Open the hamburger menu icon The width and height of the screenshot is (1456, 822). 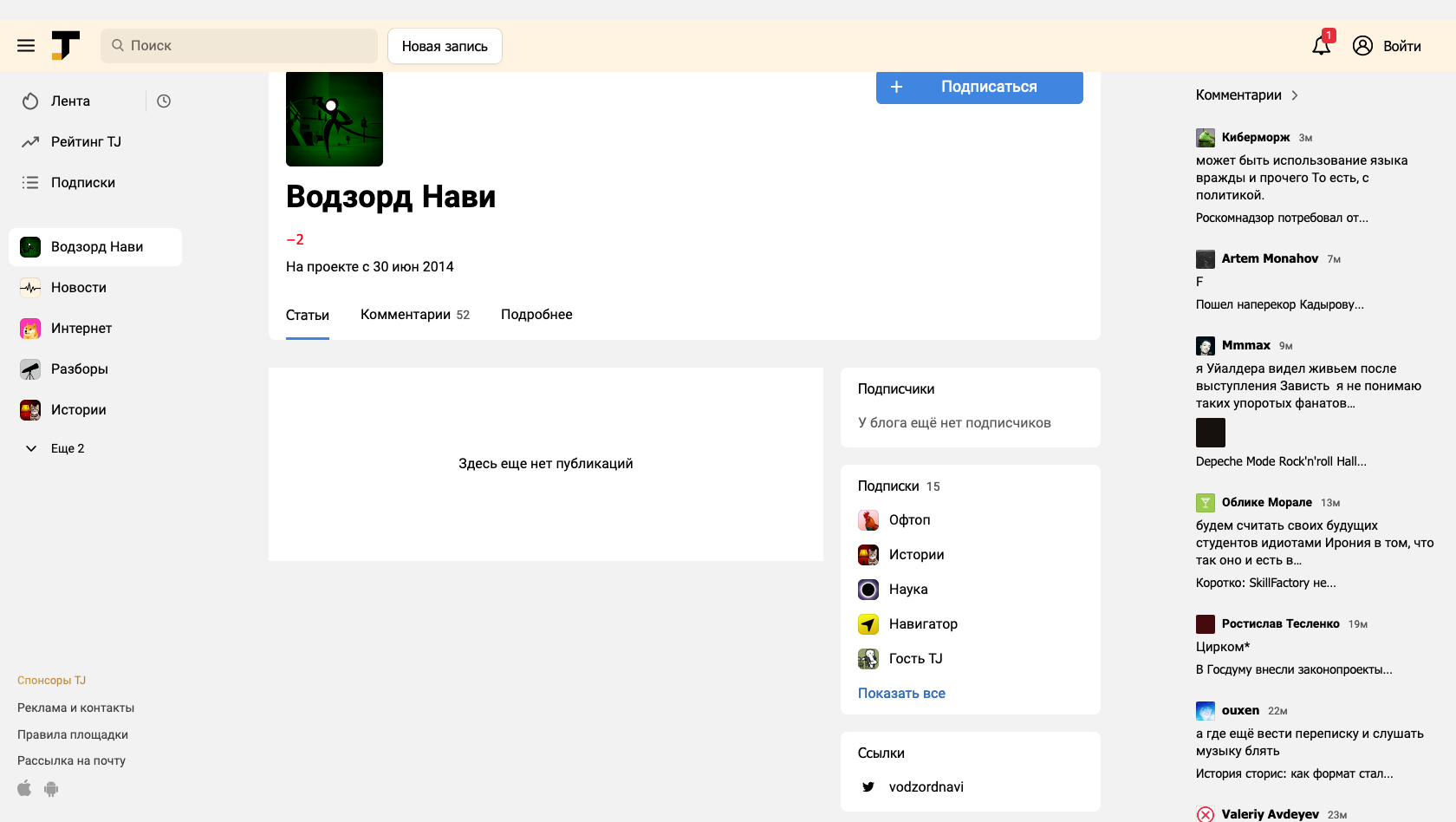point(26,46)
